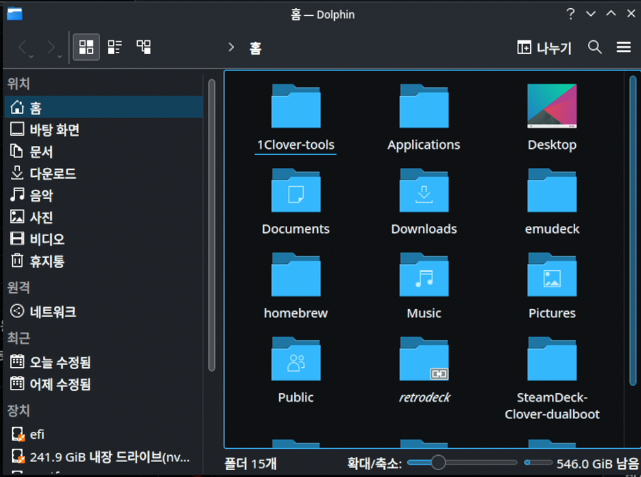Select the SteamDeck-Clover-dualboot folder icon
641x477 pixels.
[x=552, y=359]
